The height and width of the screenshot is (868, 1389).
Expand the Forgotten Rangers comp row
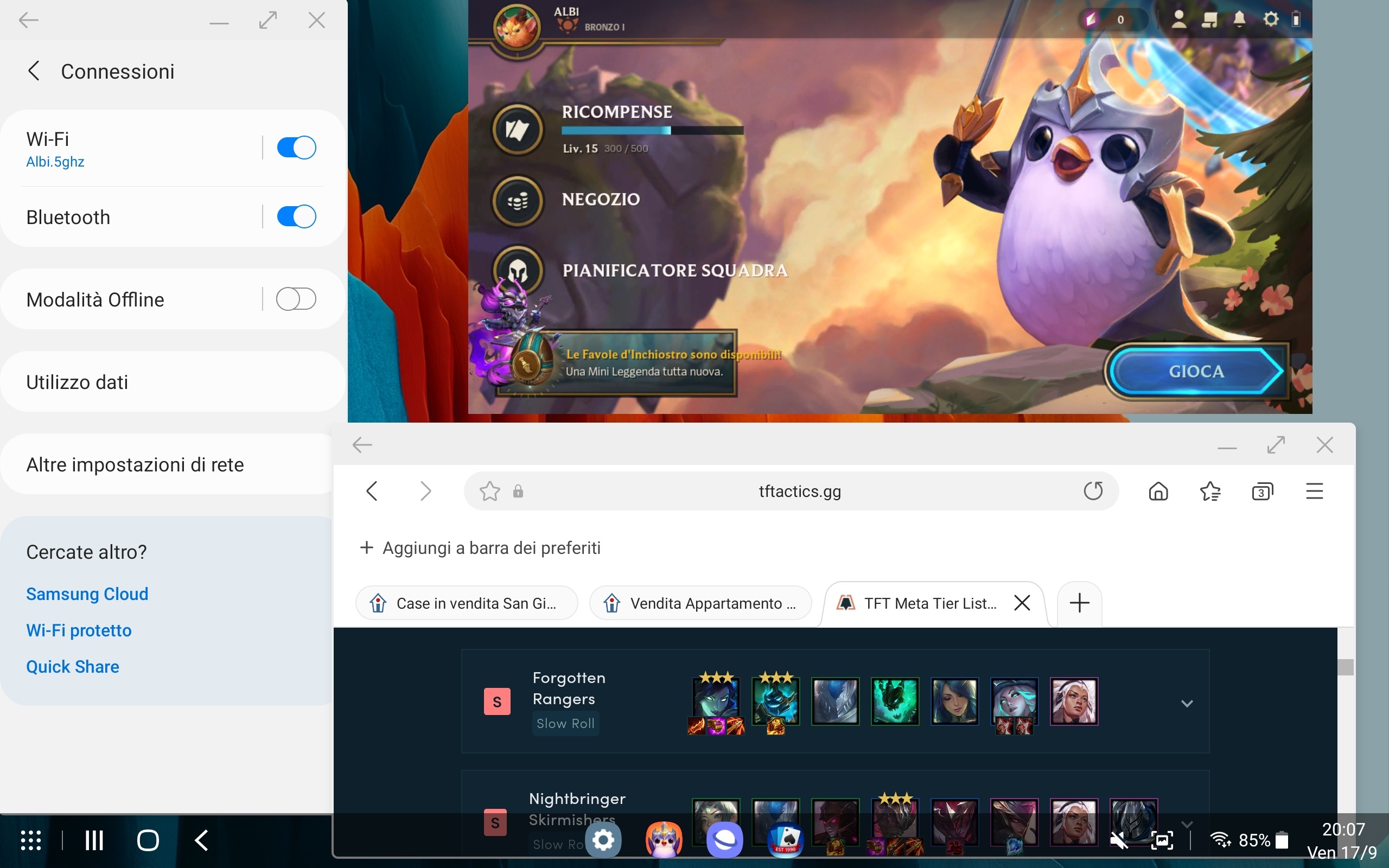[1187, 703]
